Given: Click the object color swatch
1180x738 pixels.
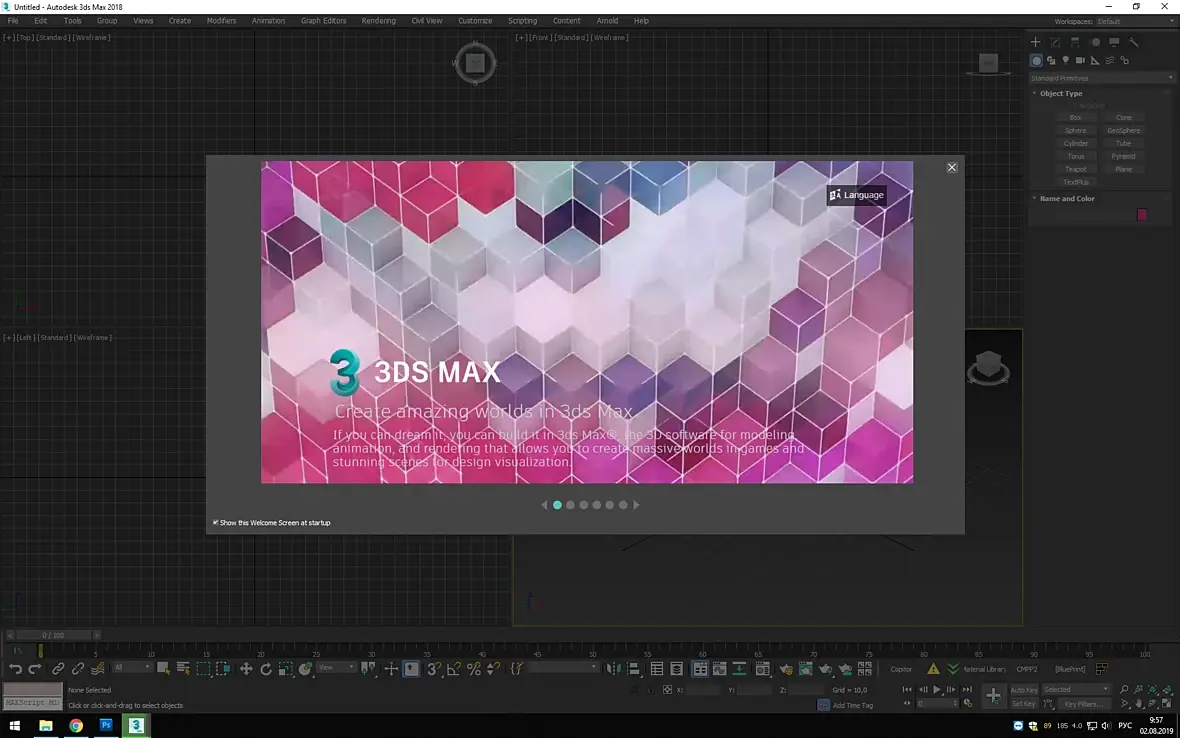Looking at the screenshot, I should click(1142, 215).
